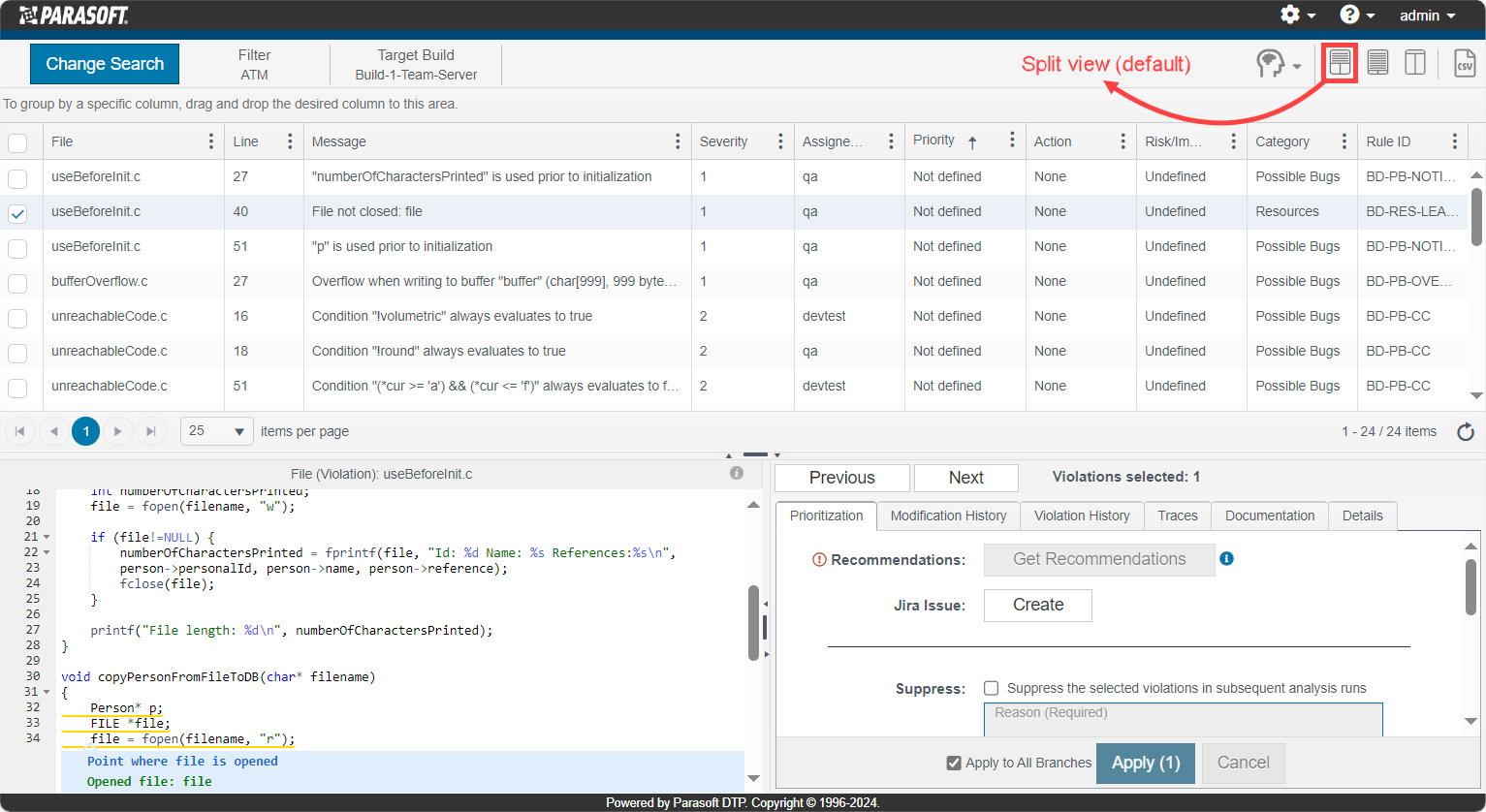Image resolution: width=1486 pixels, height=812 pixels.
Task: Open the help question-mark menu
Action: (x=1356, y=15)
